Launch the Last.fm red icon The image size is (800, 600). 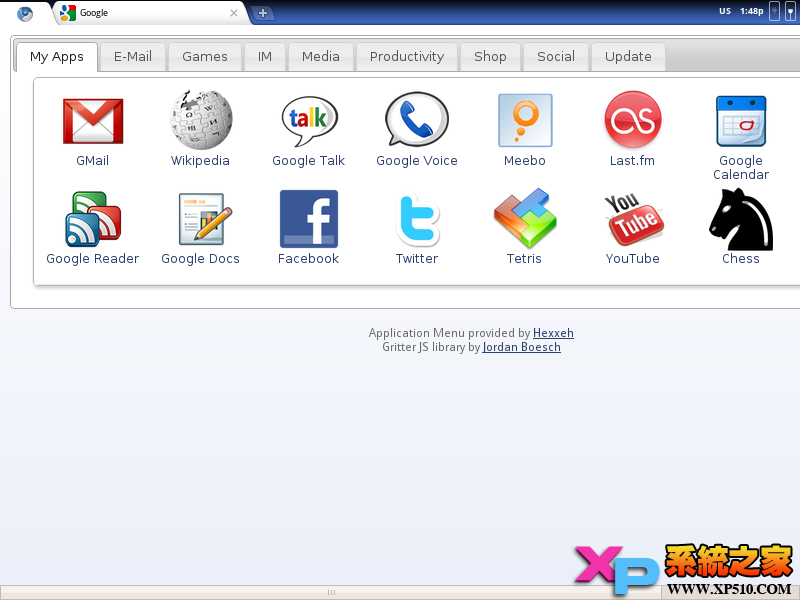pos(633,119)
